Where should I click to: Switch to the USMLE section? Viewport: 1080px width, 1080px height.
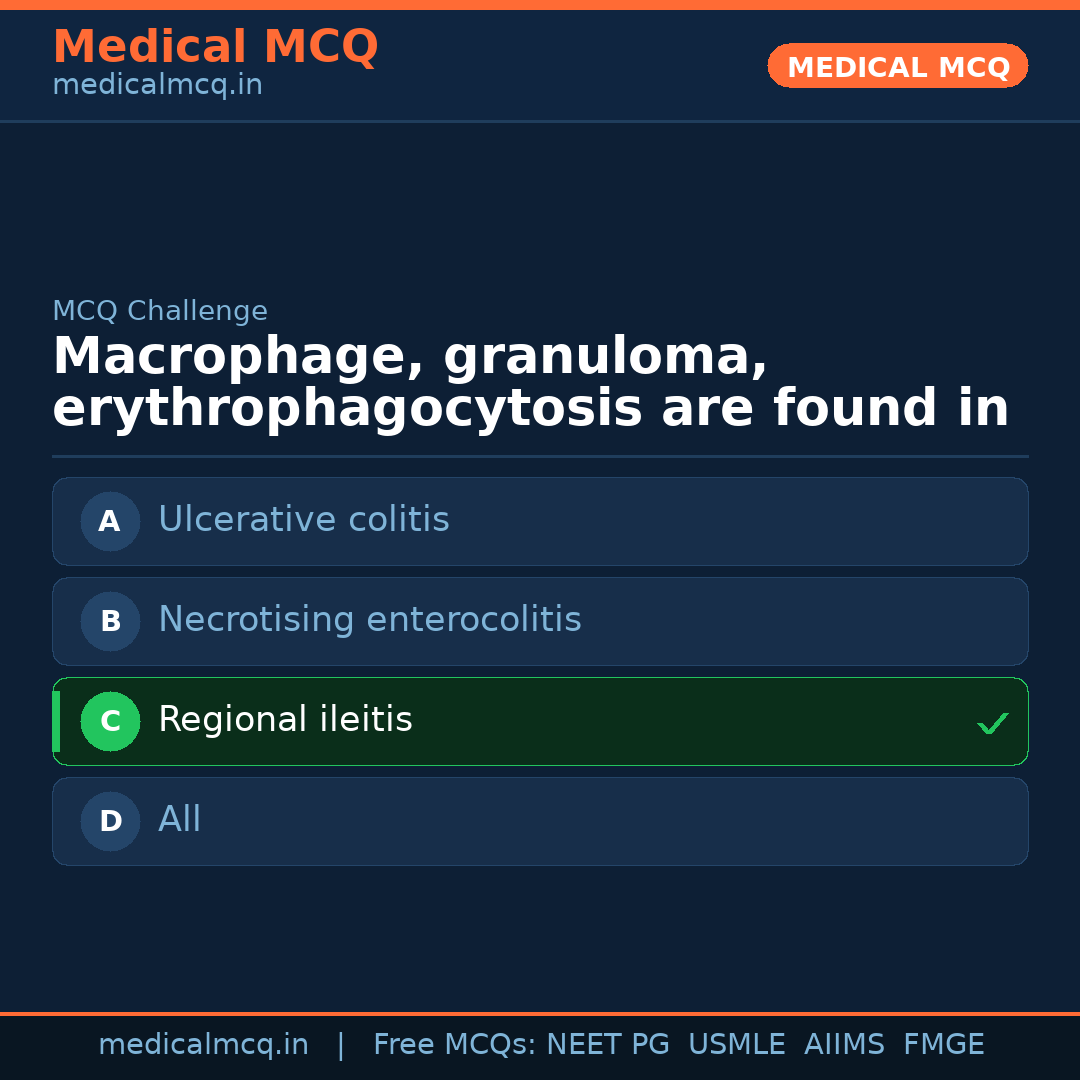coord(737,1044)
